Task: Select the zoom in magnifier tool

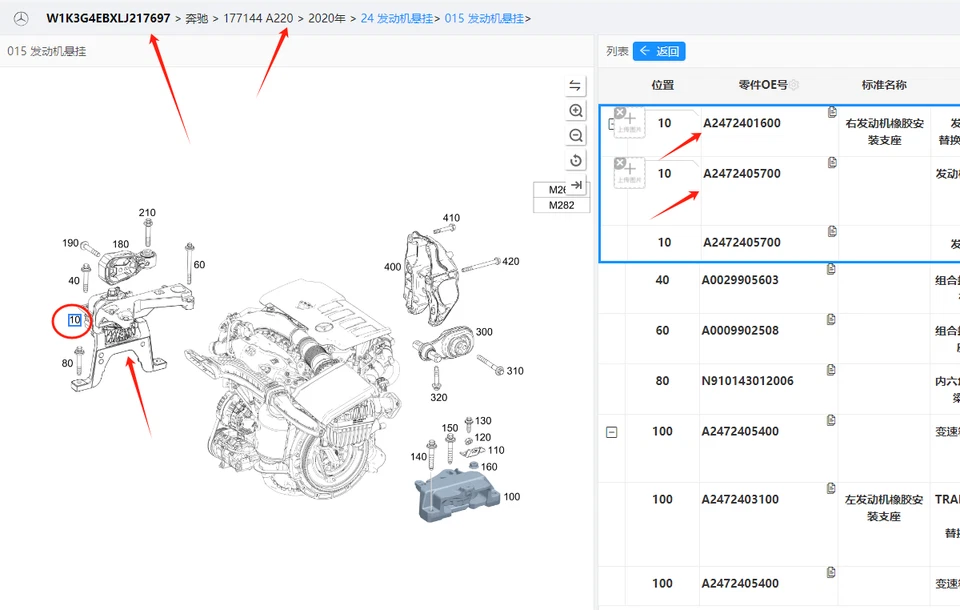Action: pyautogui.click(x=575, y=110)
